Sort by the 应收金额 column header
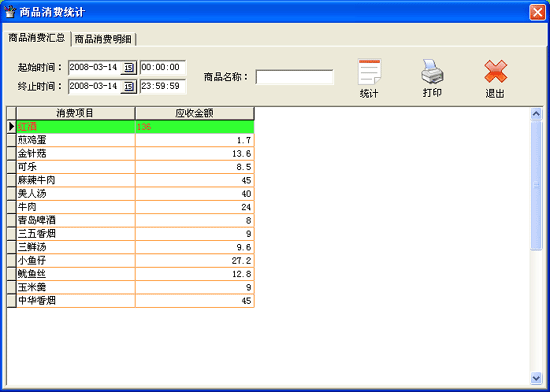550x392 pixels. pyautogui.click(x=194, y=113)
